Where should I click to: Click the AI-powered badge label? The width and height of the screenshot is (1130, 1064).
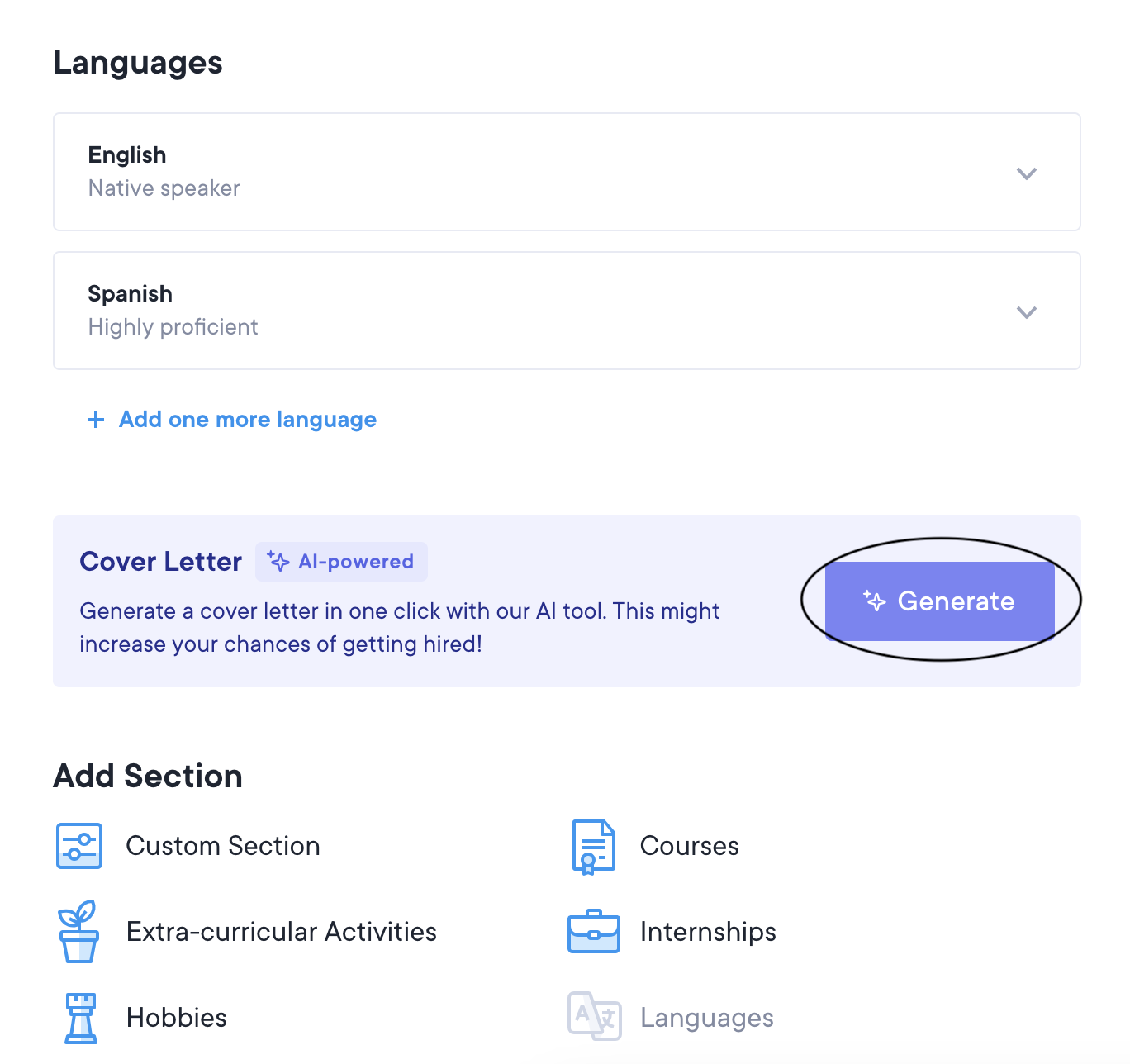(x=355, y=562)
